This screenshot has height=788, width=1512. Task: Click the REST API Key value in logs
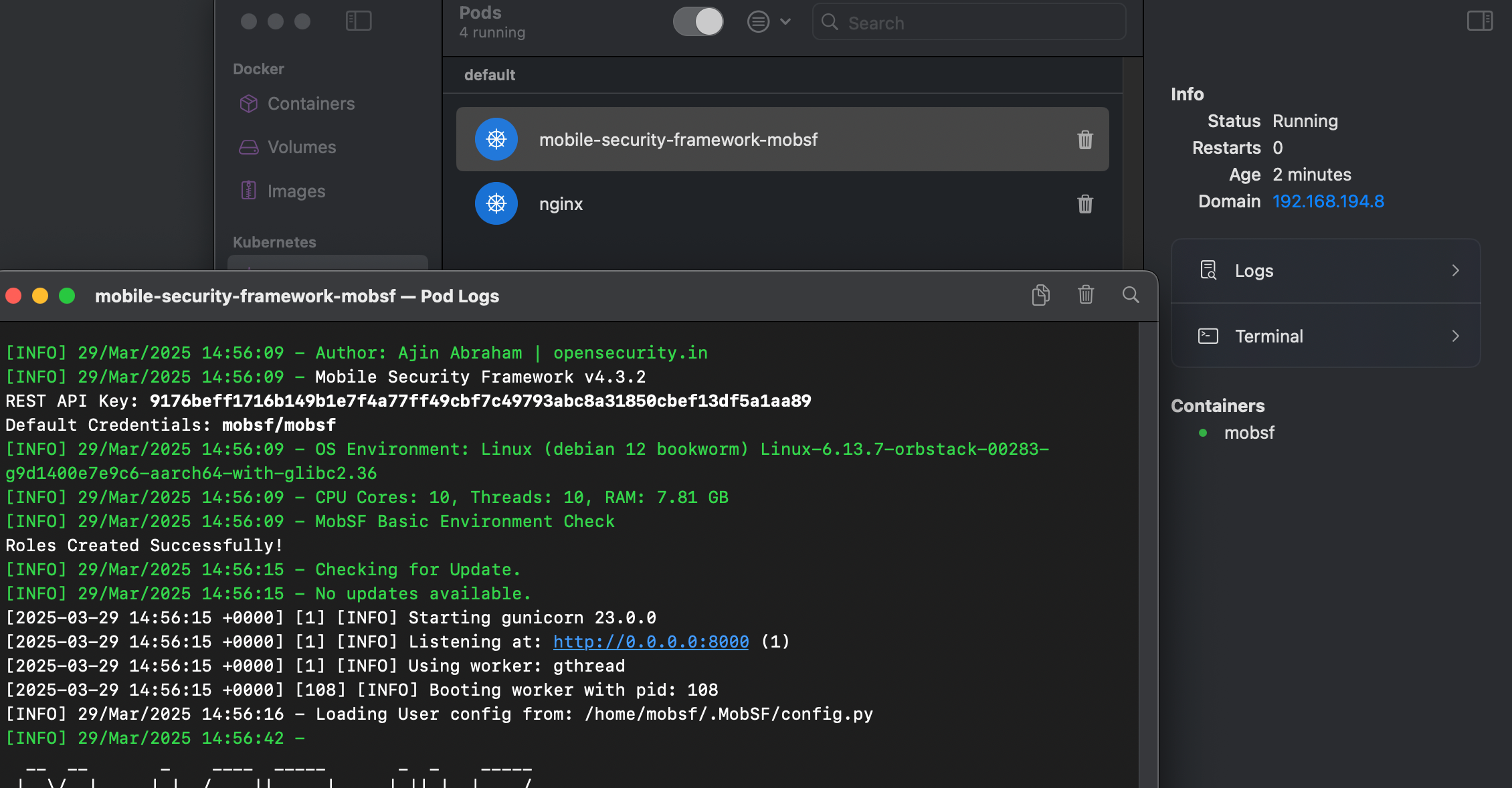[480, 401]
